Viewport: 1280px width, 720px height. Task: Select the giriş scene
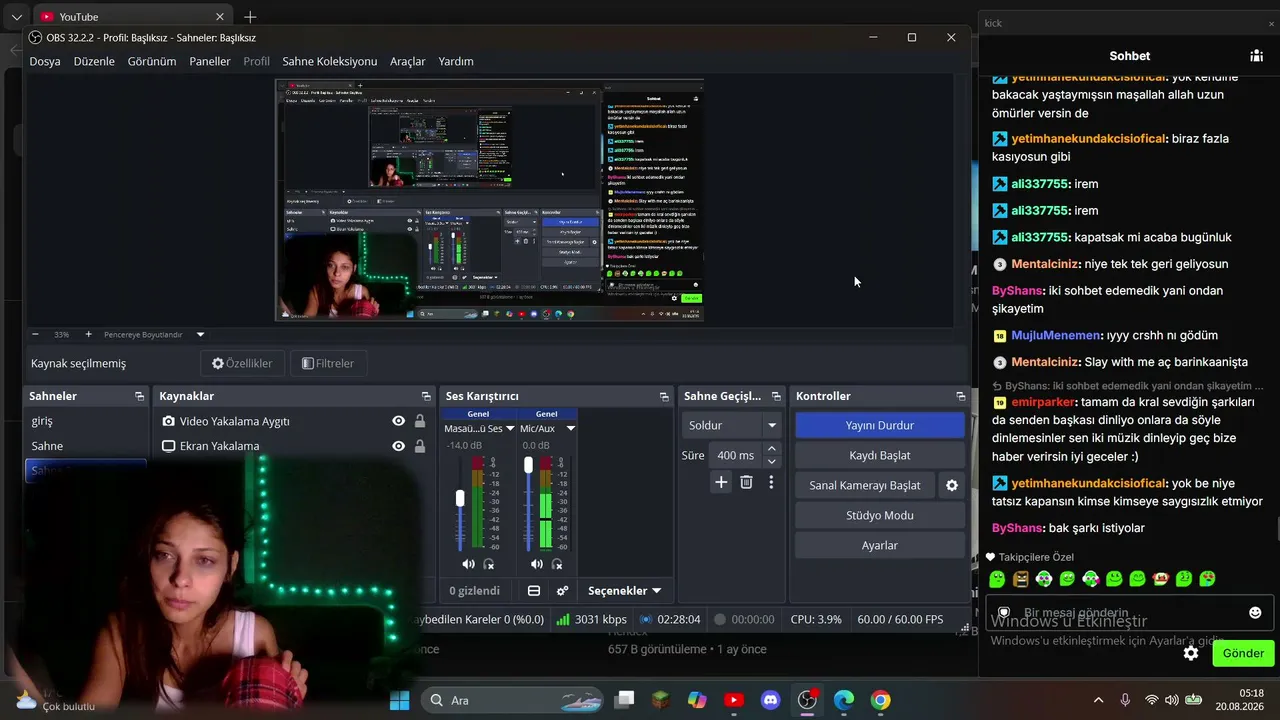coord(86,421)
